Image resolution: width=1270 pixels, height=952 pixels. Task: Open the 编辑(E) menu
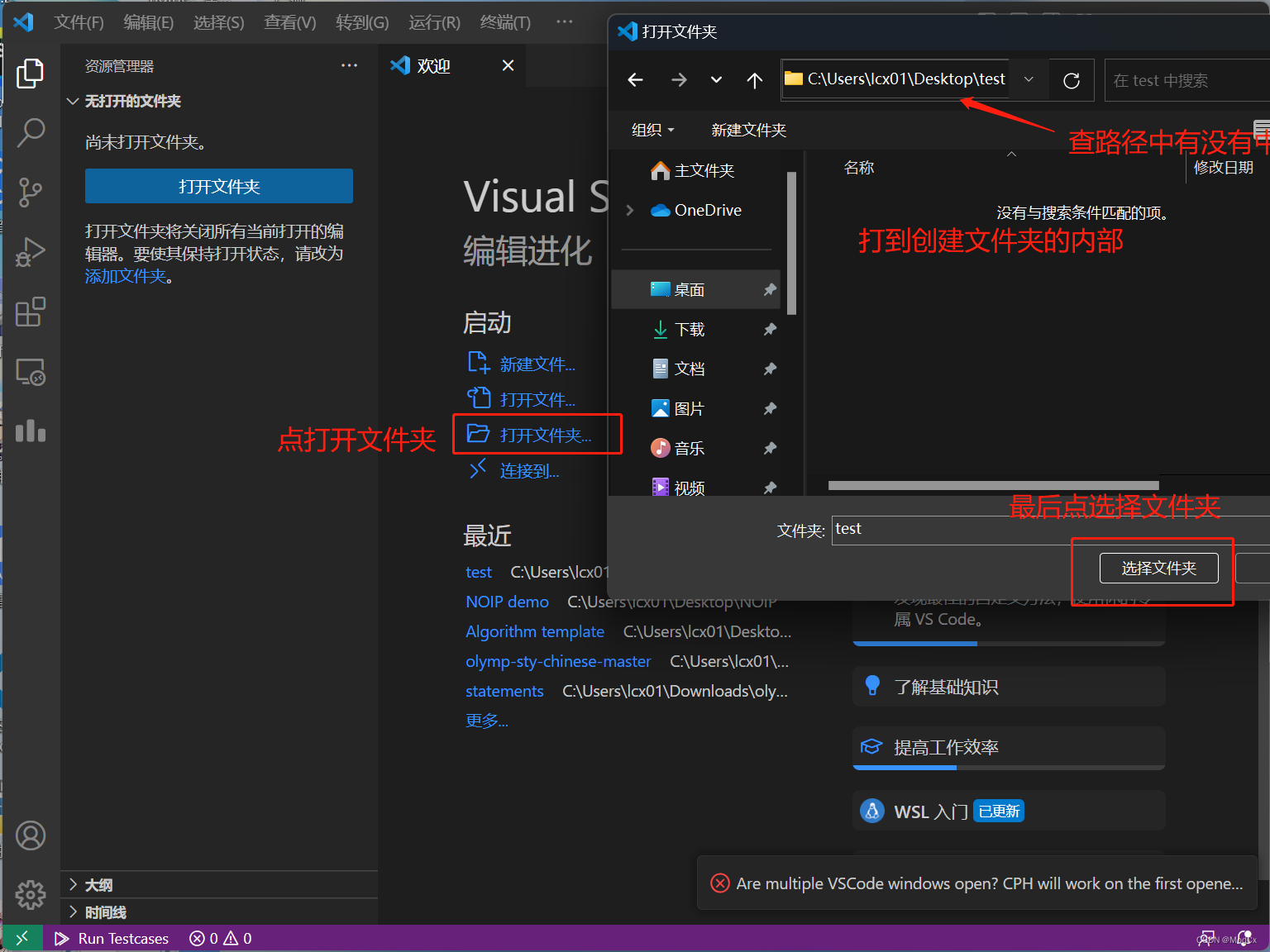tap(148, 22)
